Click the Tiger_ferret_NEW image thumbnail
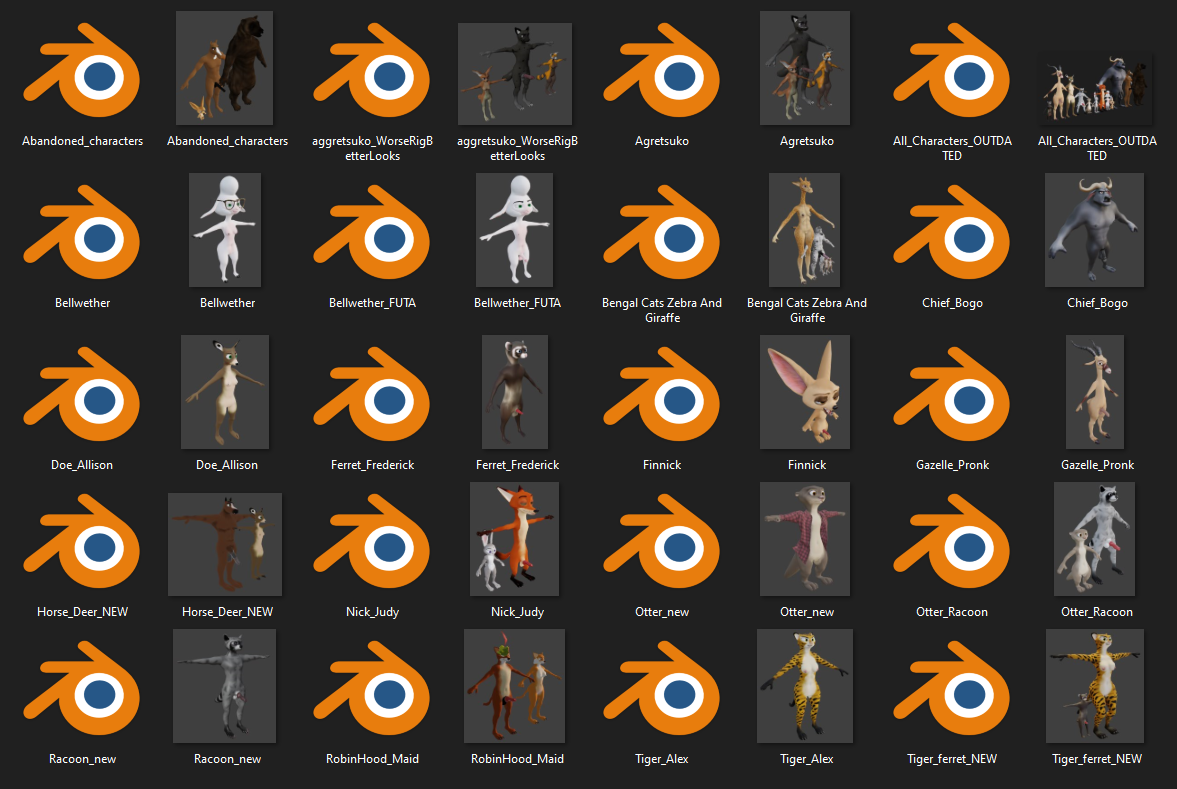The image size is (1177, 789). [x=1094, y=686]
